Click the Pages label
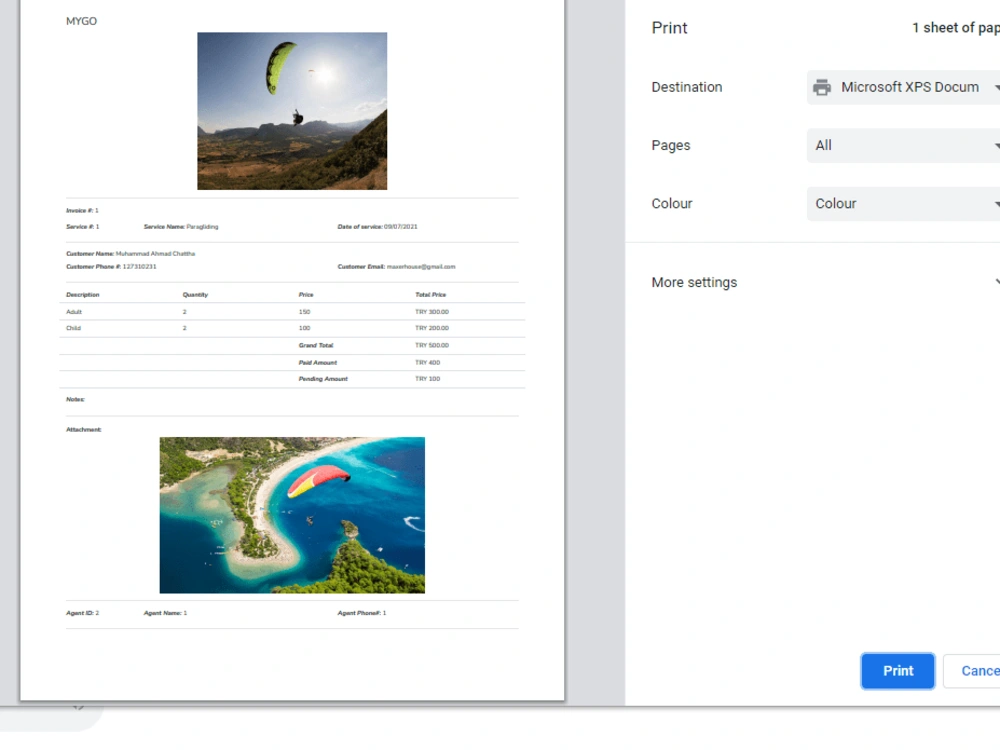Viewport: 1000px width, 750px height. (x=670, y=145)
